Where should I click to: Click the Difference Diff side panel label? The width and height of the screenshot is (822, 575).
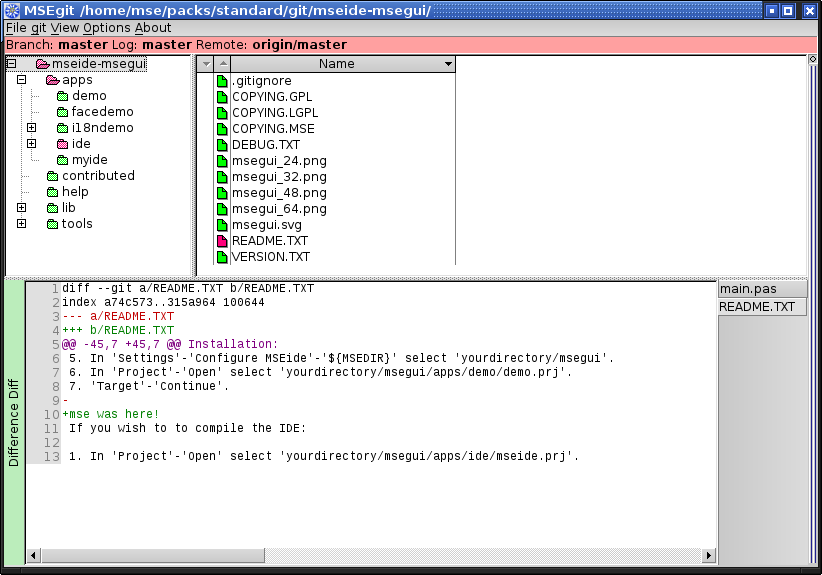tap(14, 422)
